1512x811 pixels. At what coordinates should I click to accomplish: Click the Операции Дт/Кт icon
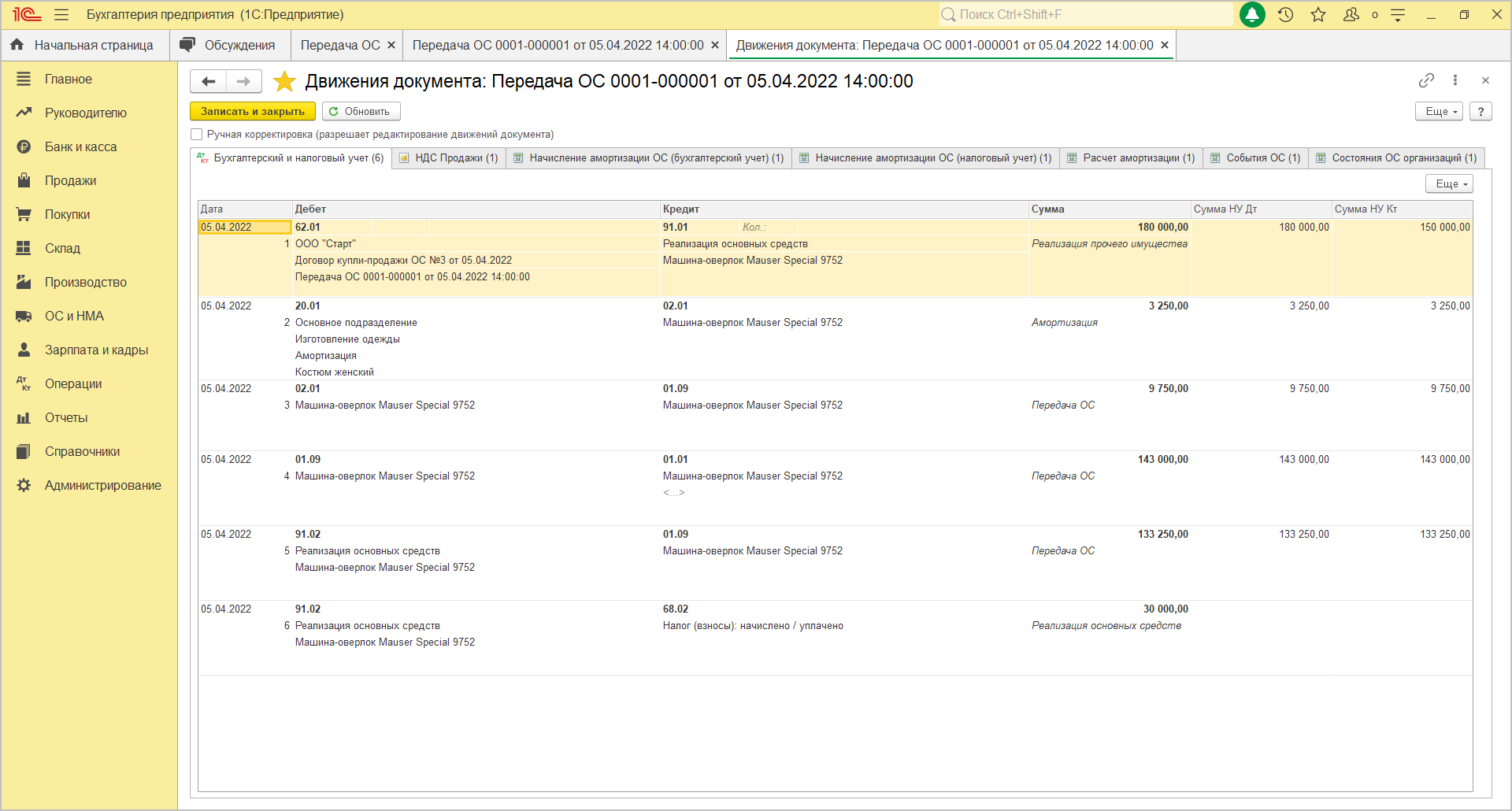tap(24, 383)
